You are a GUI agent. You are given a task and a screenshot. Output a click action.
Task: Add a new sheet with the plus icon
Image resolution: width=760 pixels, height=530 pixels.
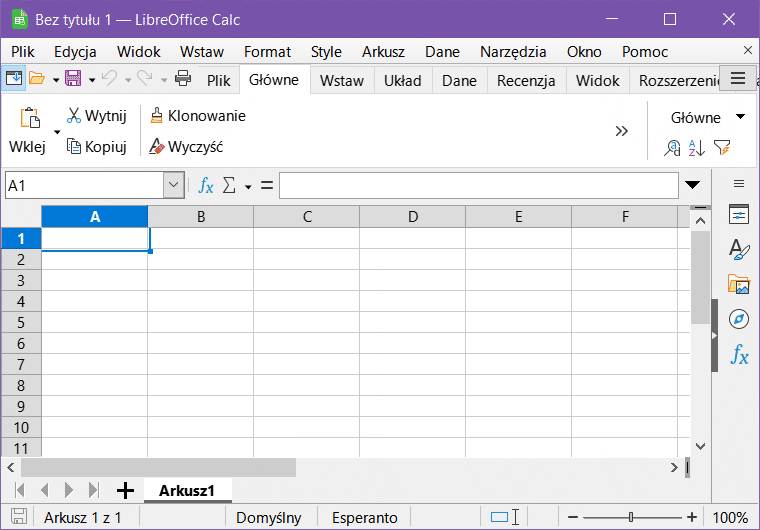point(125,490)
